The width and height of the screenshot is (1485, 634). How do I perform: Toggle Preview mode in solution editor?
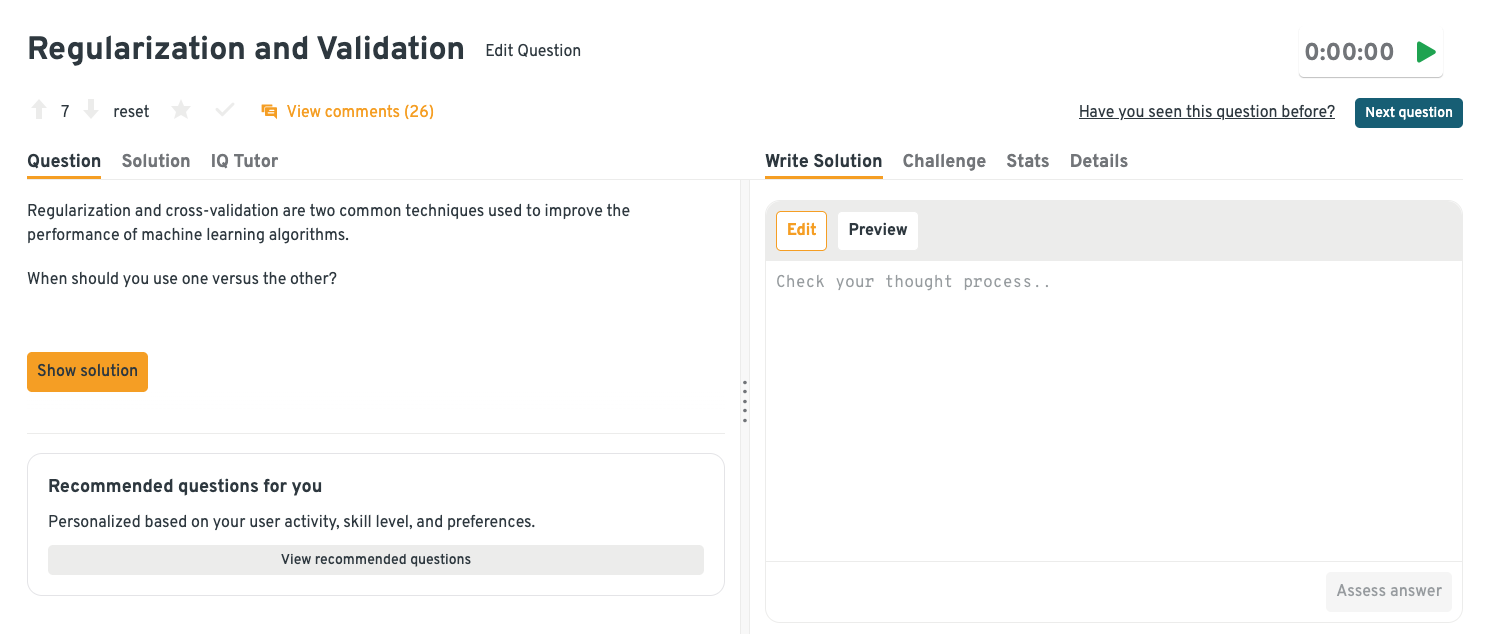(x=877, y=230)
